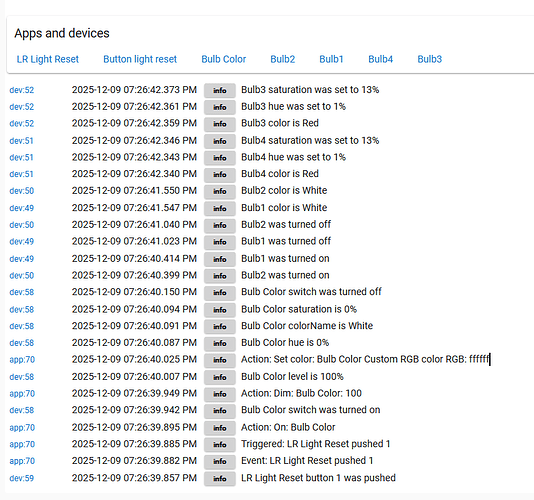Select timestamp '2025-12-09 07:26:39.857 PM'
Image resolution: width=534 pixels, height=500 pixels.
[x=134, y=478]
